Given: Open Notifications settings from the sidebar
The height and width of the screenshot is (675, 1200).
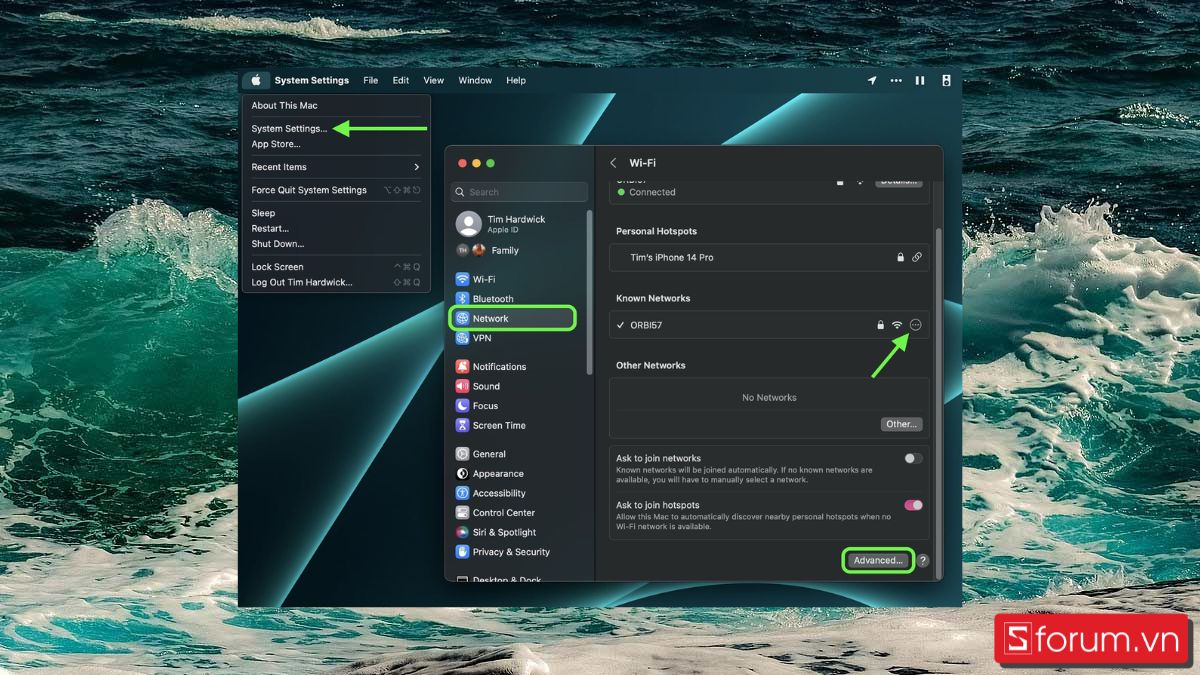Looking at the screenshot, I should 499,366.
